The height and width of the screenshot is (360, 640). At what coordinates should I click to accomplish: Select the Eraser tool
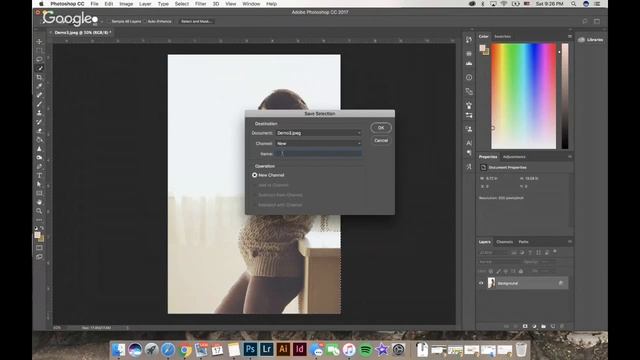[39, 131]
